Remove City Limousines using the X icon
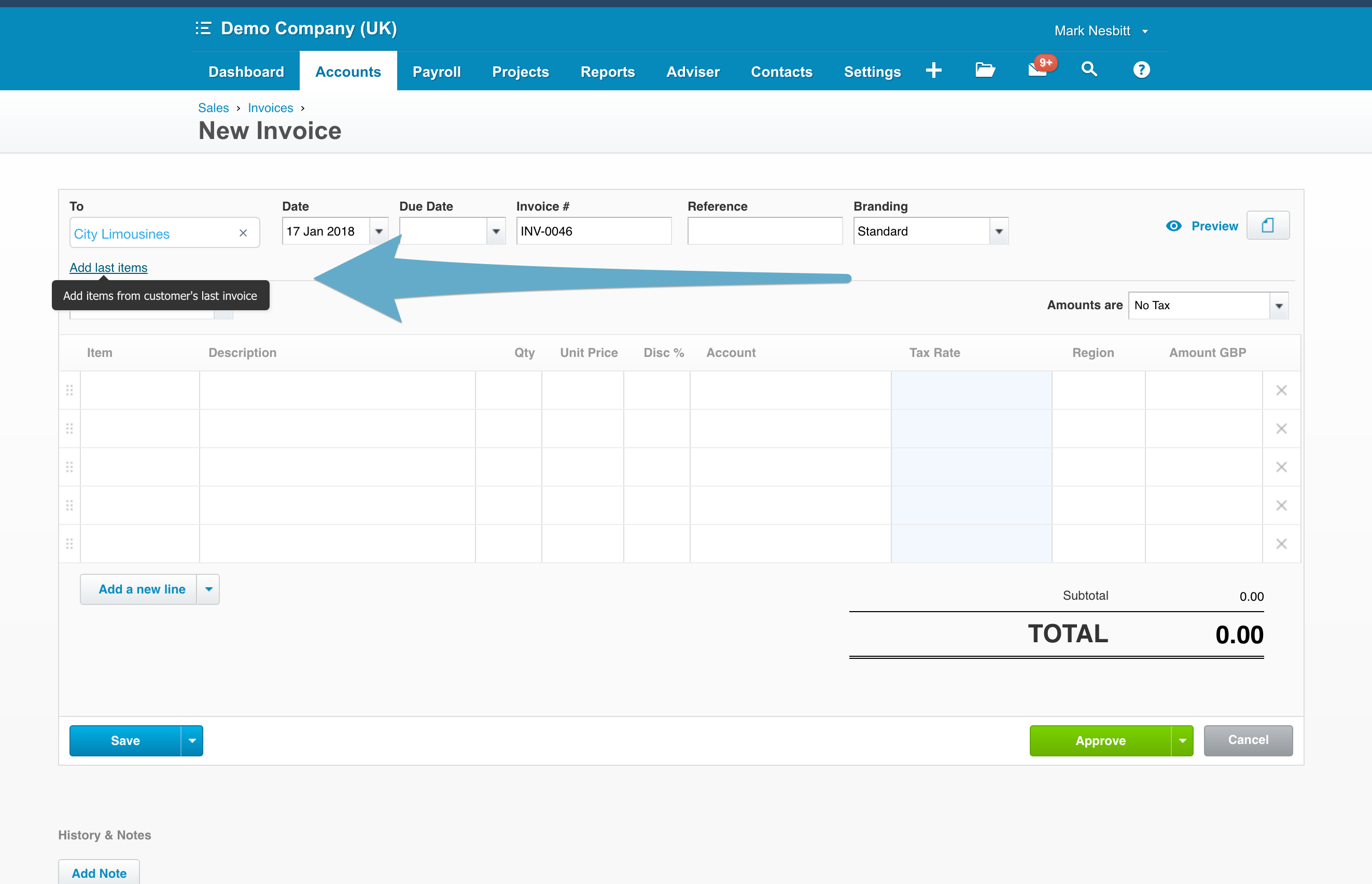This screenshot has height=884, width=1372. (243, 232)
